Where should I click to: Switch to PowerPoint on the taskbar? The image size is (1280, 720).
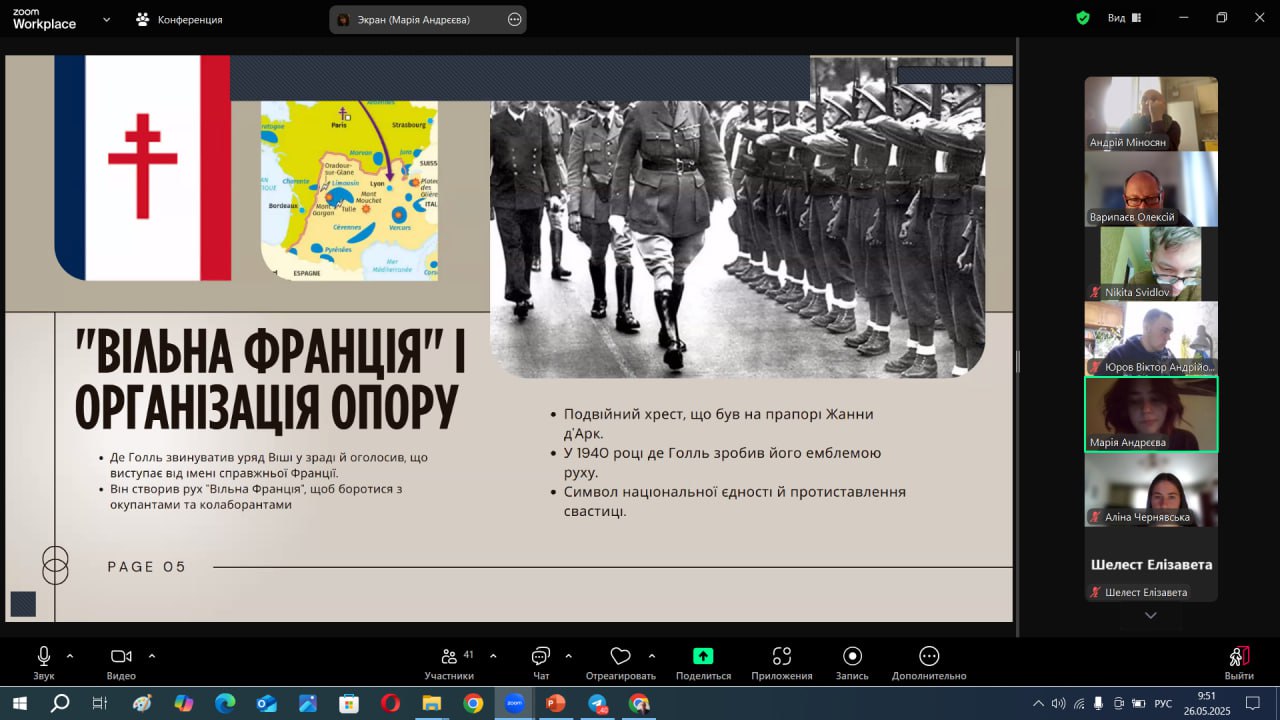(x=556, y=703)
